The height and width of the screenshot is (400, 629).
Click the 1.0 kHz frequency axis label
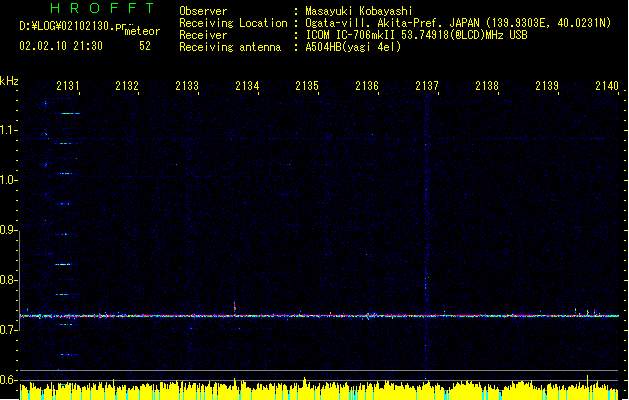click(8, 180)
